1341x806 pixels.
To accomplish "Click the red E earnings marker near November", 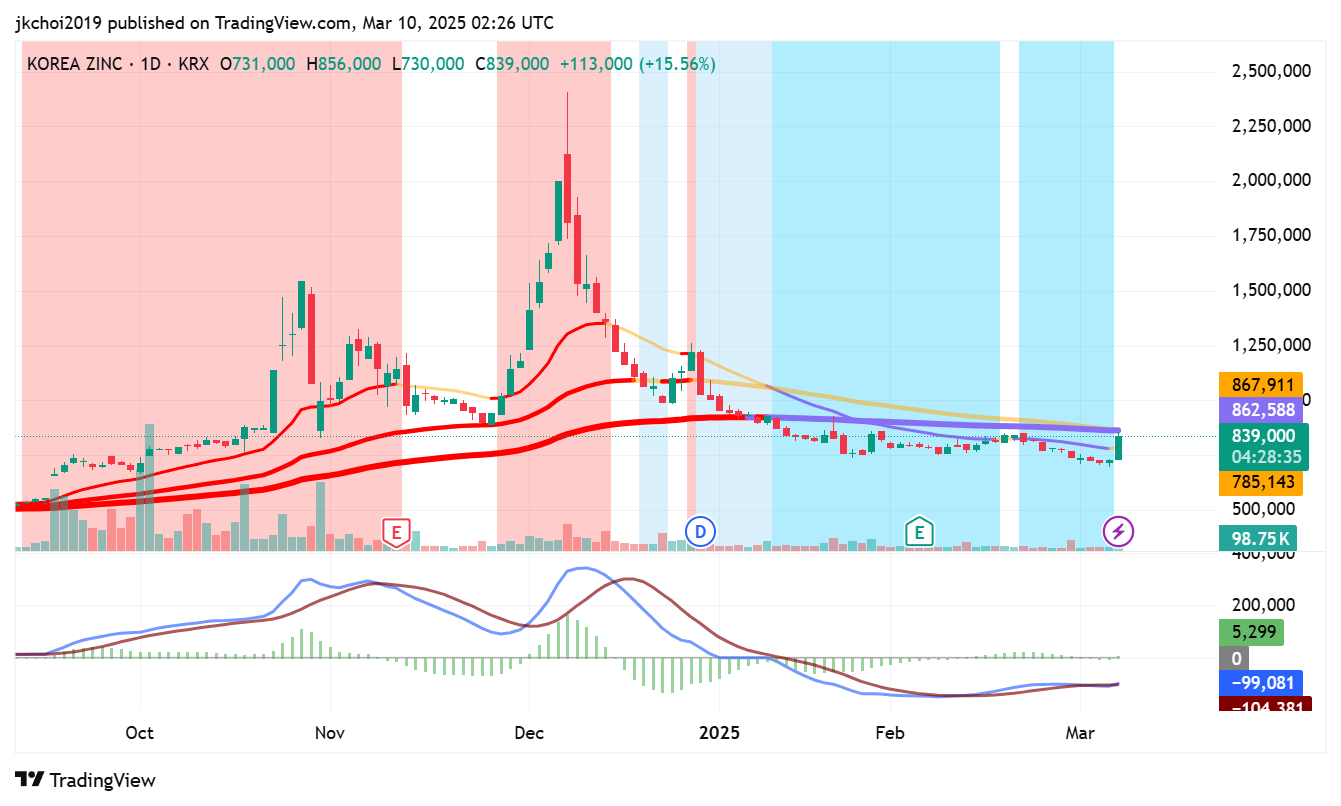I will click(x=397, y=532).
